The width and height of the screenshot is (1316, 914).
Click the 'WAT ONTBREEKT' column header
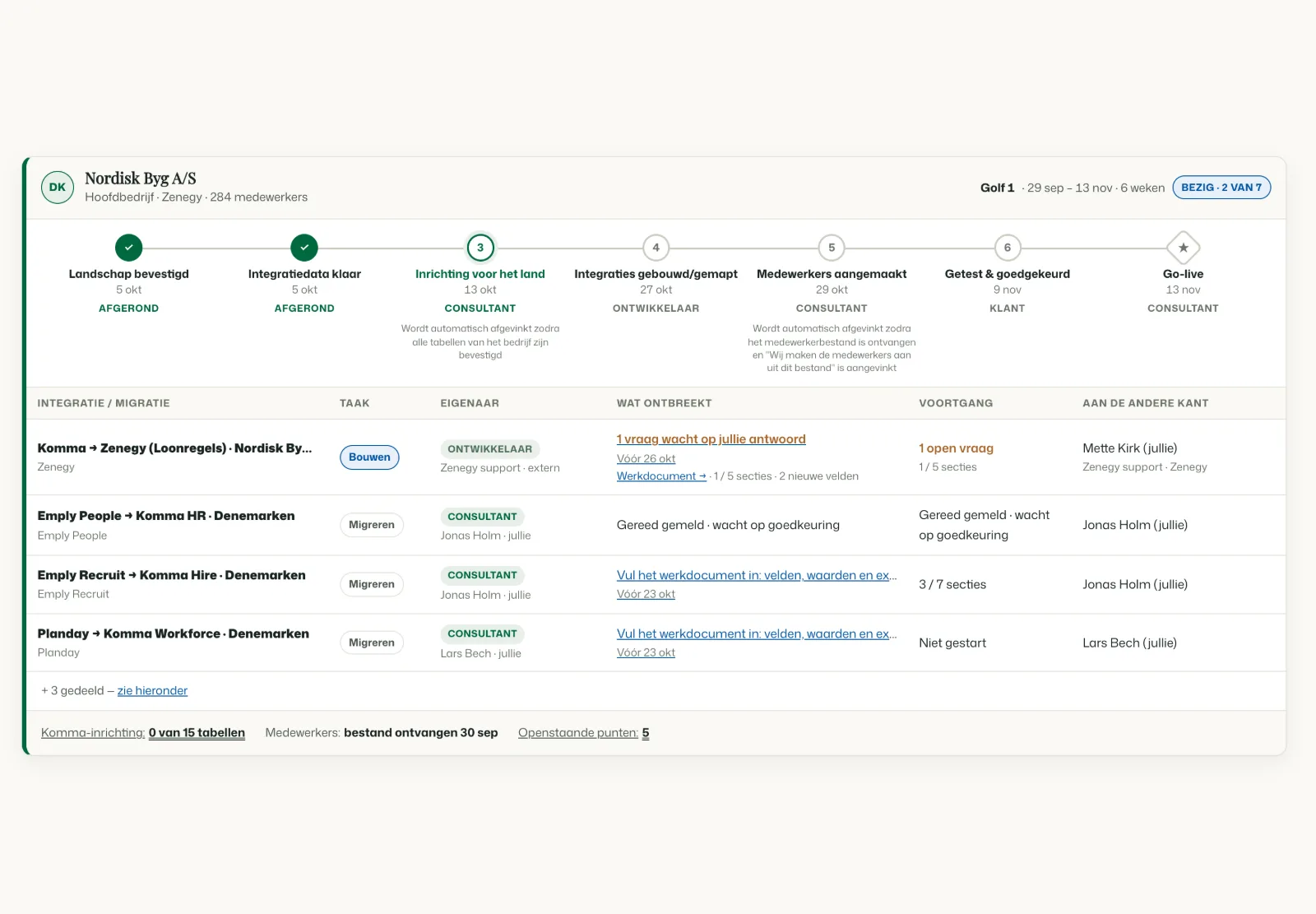click(x=665, y=403)
